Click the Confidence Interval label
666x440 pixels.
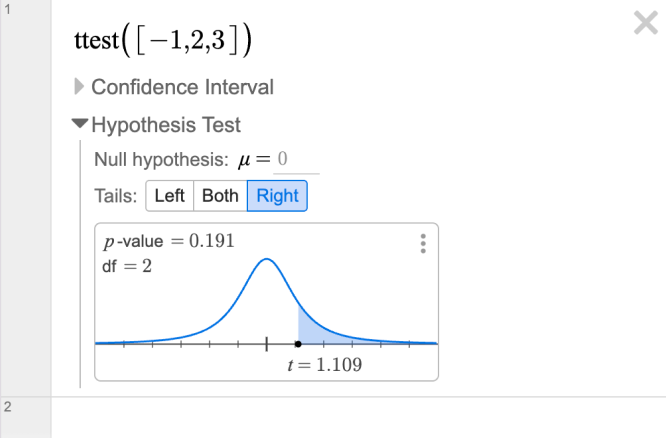click(x=182, y=87)
